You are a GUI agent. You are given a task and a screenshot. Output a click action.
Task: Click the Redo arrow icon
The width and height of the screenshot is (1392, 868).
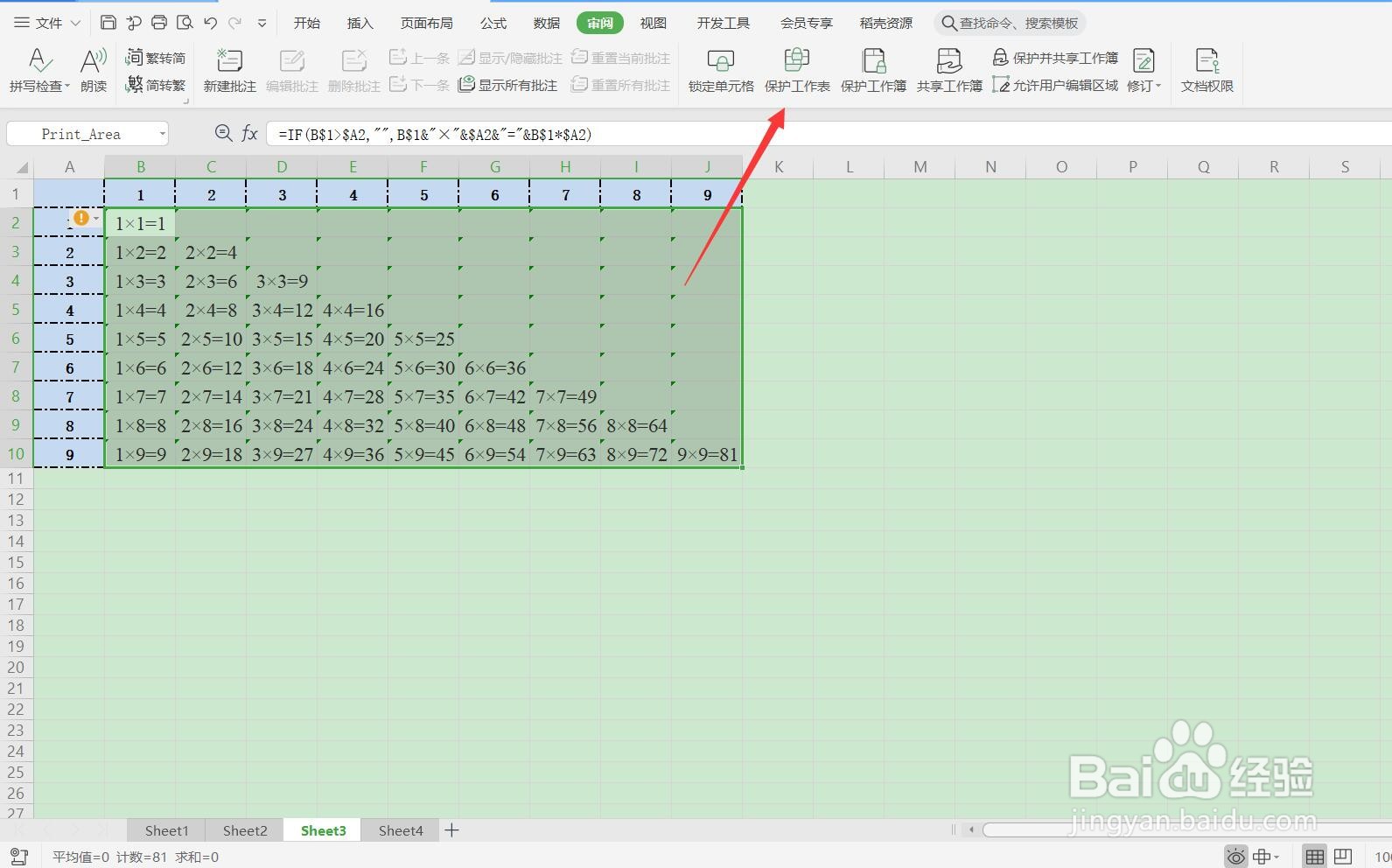coord(234,23)
